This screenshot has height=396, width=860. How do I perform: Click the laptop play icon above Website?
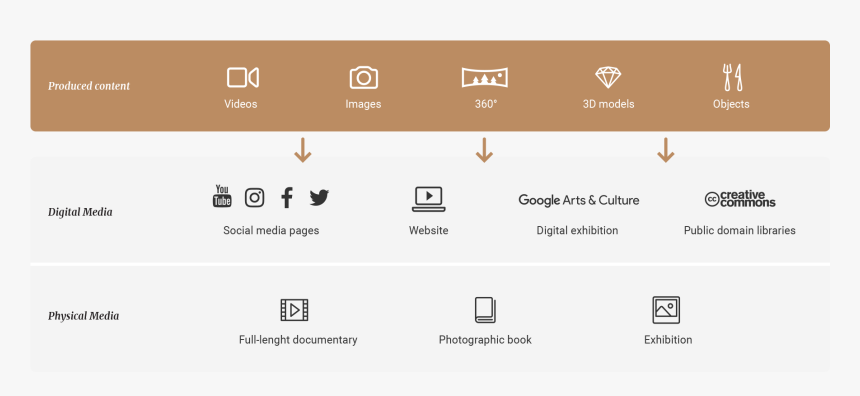coord(429,199)
